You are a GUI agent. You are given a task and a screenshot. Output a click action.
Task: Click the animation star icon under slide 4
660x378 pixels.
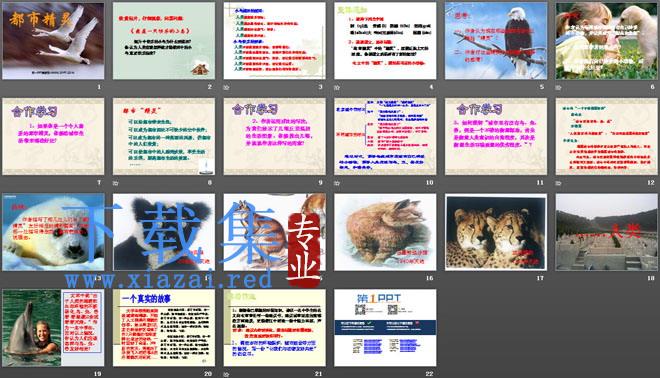337,88
